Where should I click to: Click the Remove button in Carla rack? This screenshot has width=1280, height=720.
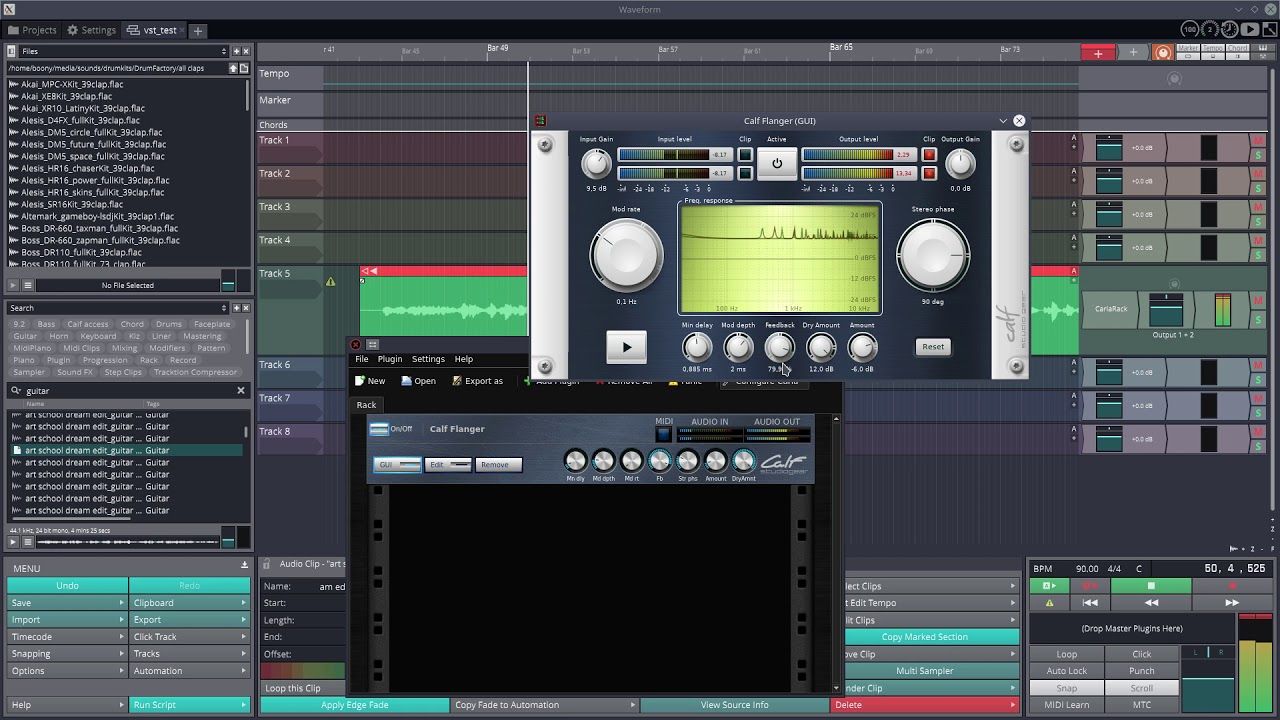(497, 465)
